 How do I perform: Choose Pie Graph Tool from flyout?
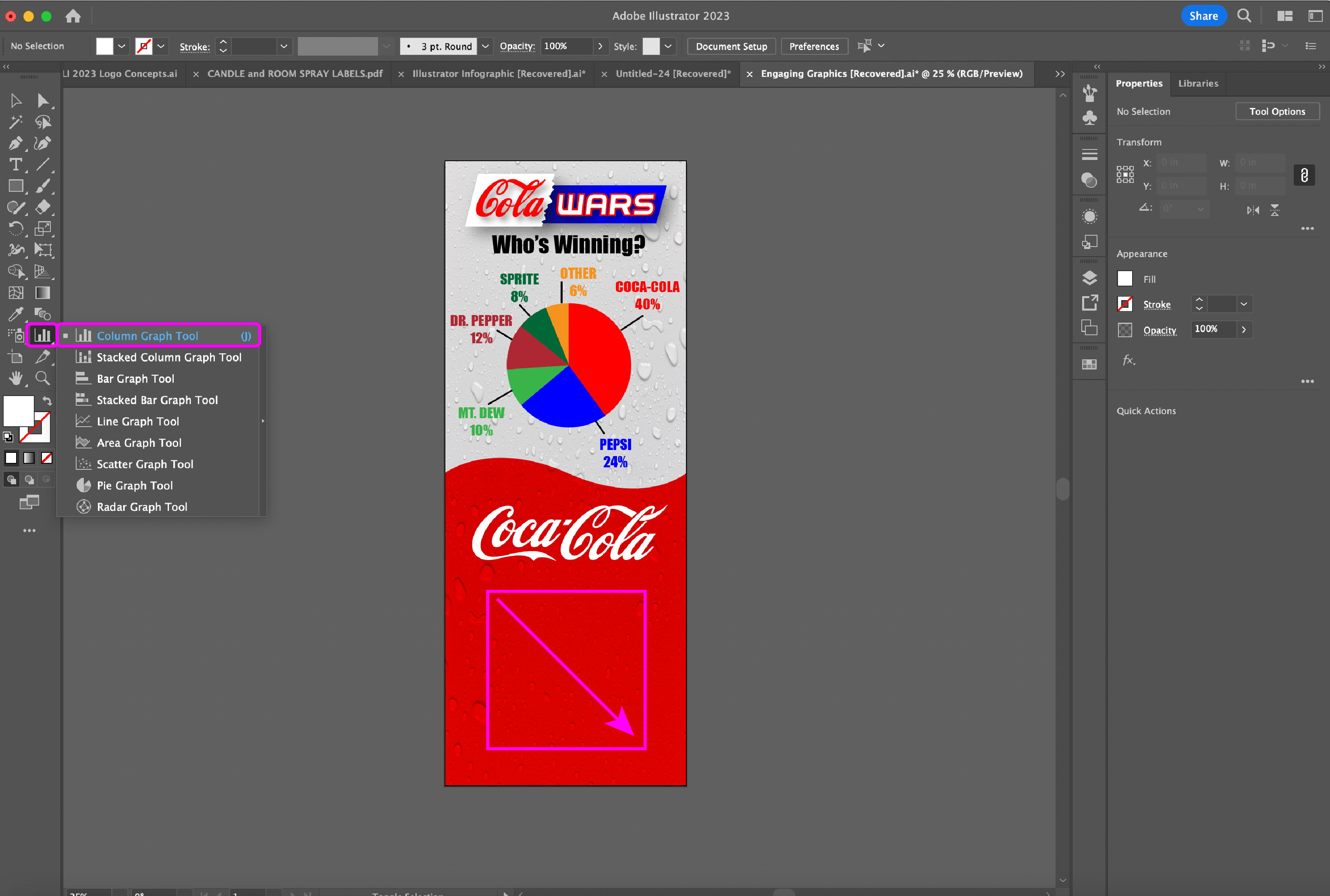coord(134,485)
